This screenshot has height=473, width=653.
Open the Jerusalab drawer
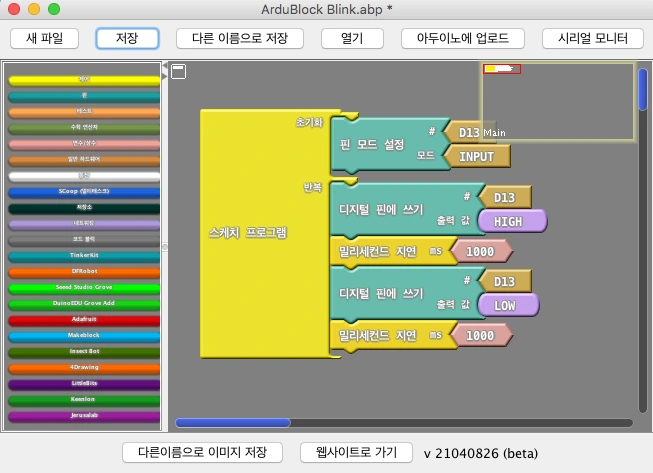tap(84, 416)
